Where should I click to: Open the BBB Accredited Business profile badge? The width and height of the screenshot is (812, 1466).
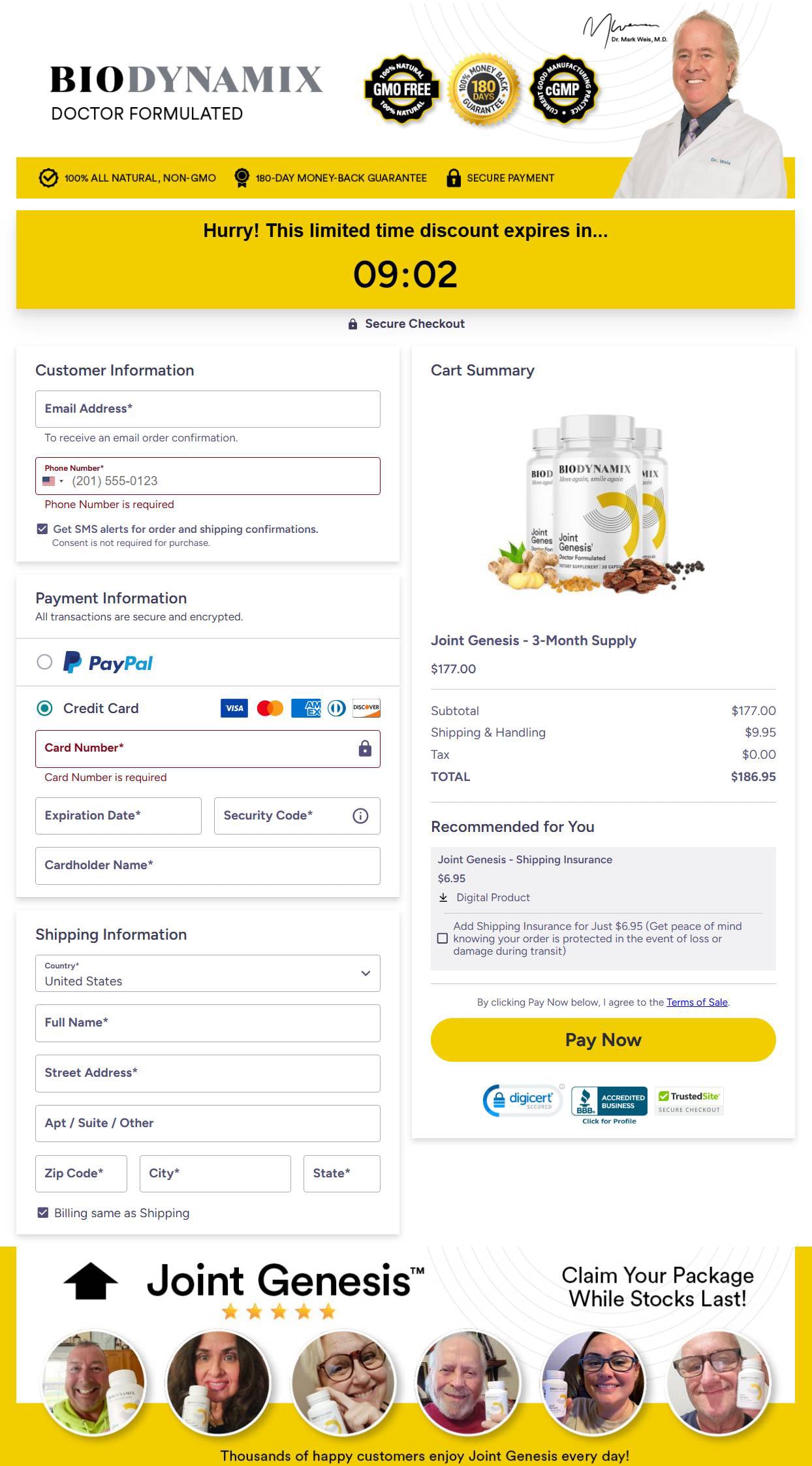(x=609, y=1105)
